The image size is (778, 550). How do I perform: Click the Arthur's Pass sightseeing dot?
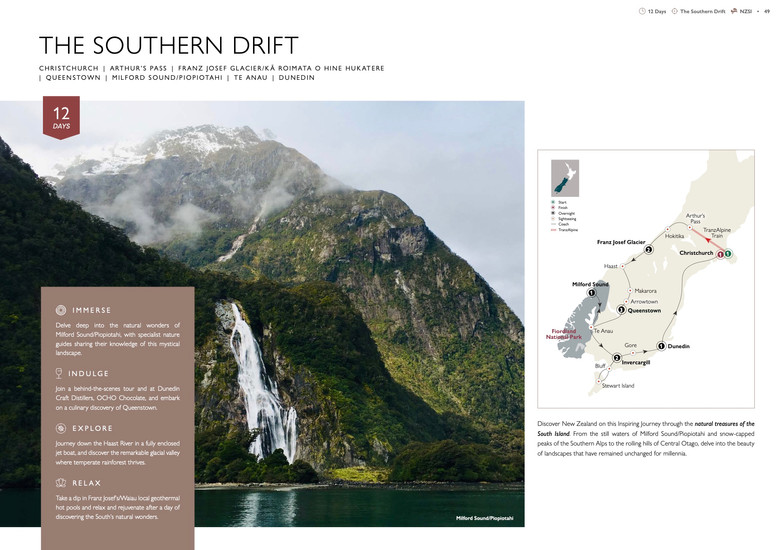[x=689, y=227]
